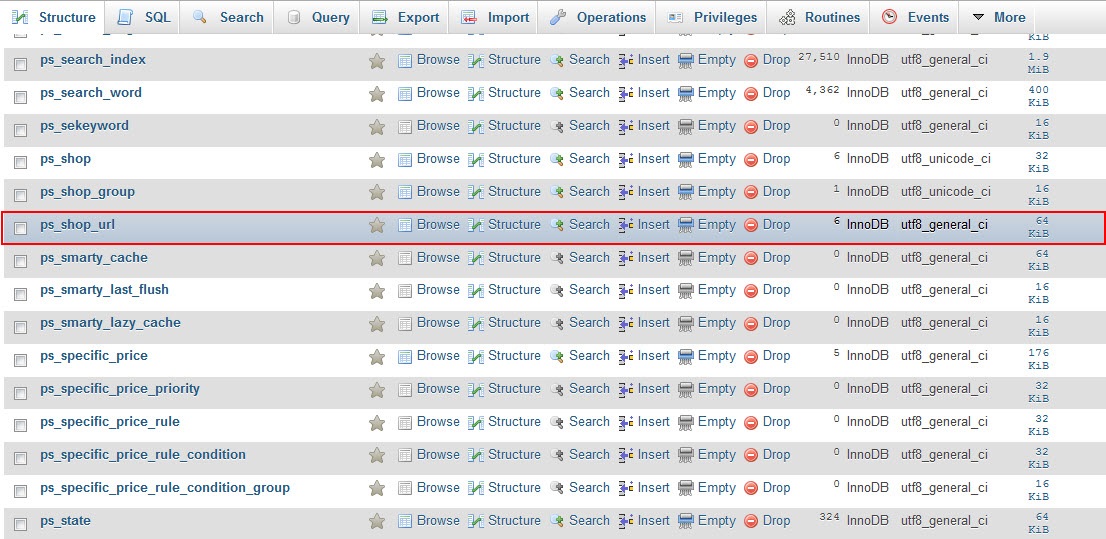Click the 324 row count of ps_state
The image size is (1106, 539).
[830, 517]
